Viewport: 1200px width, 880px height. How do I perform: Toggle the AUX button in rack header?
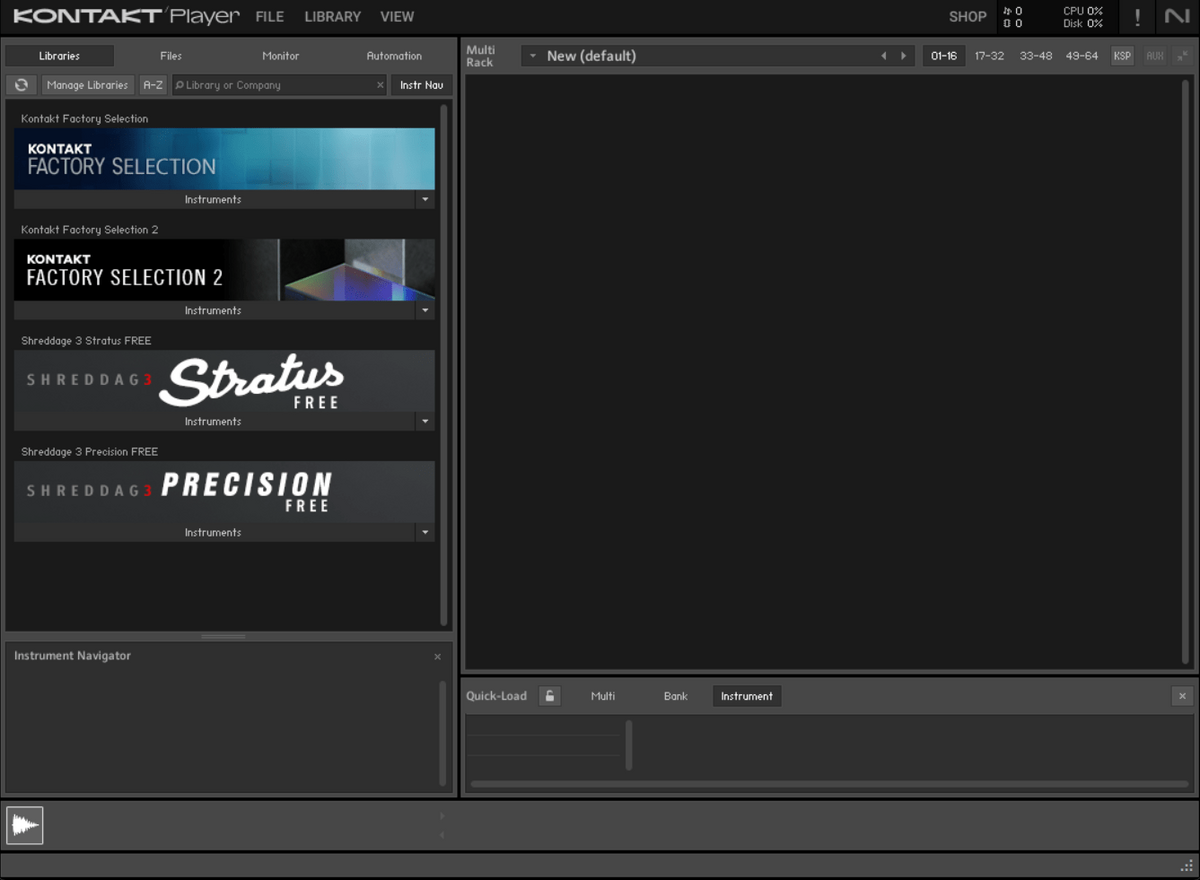(x=1155, y=56)
